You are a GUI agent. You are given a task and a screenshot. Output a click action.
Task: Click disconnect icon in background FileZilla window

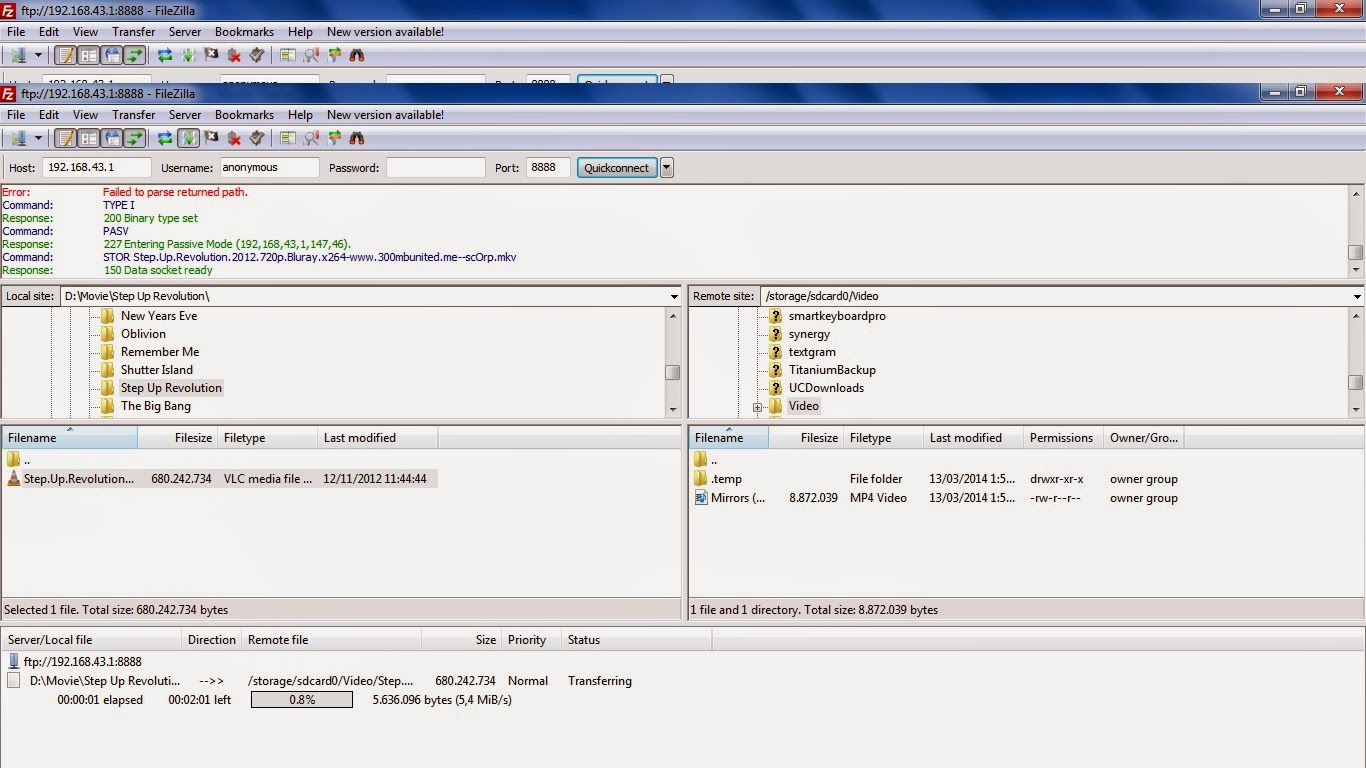pos(234,55)
